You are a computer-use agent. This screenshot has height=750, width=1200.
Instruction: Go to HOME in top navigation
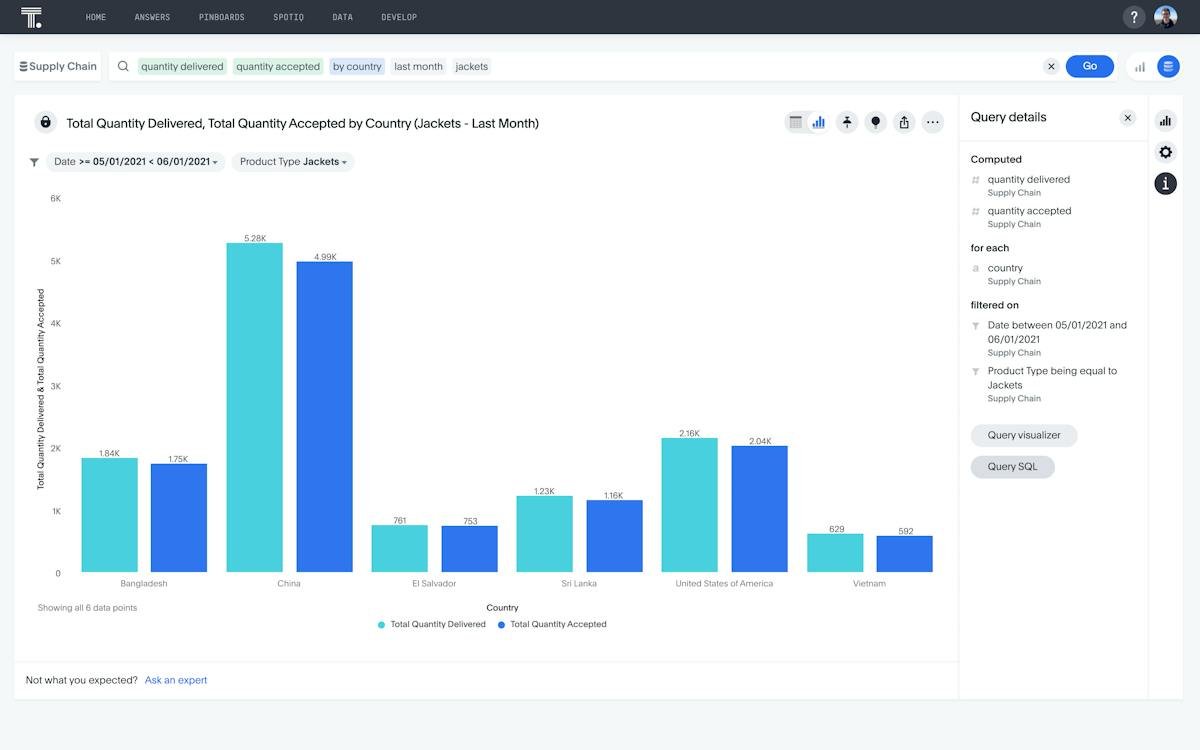96,17
